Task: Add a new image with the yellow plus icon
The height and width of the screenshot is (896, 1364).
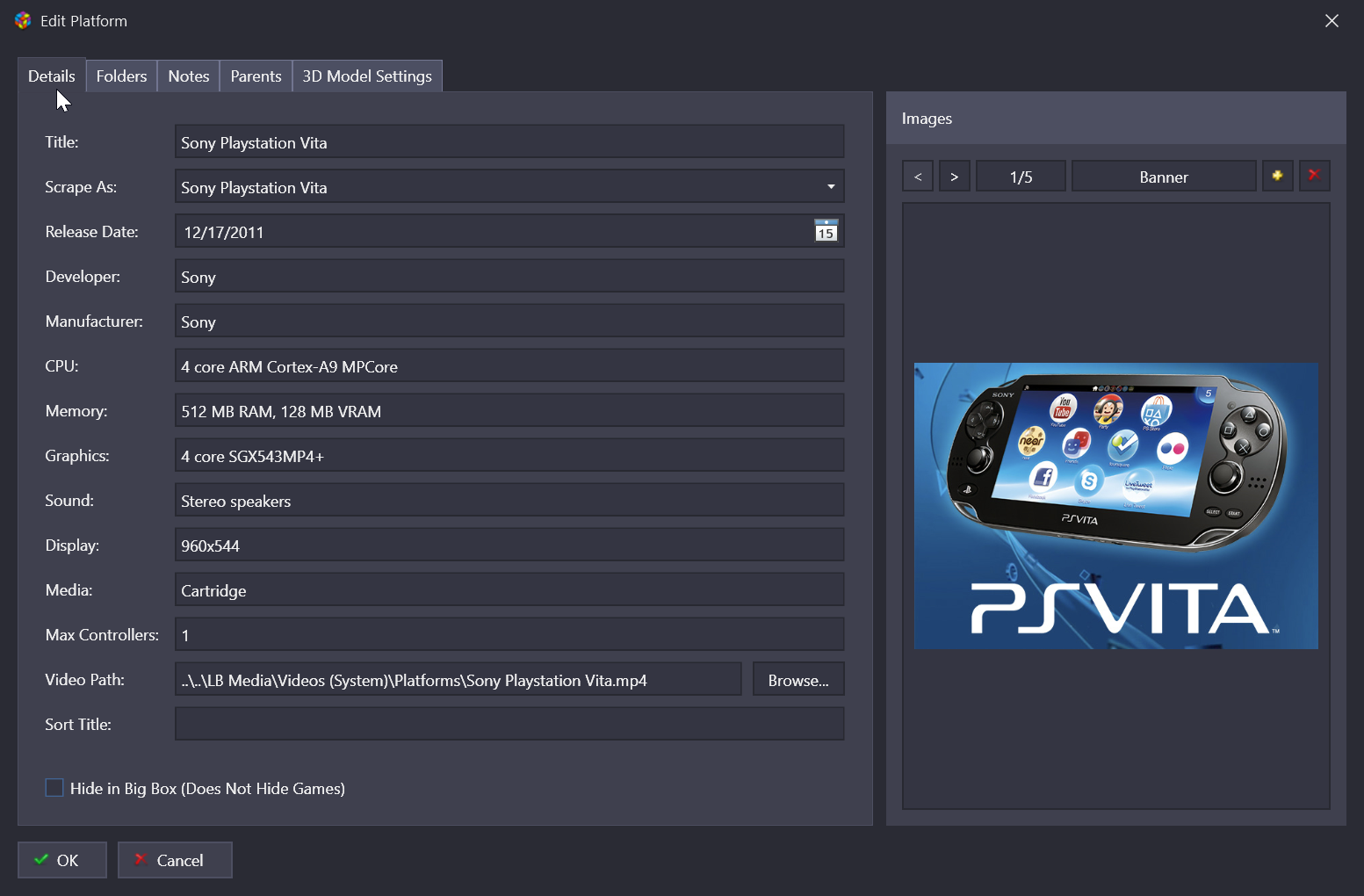Action: coord(1277,176)
